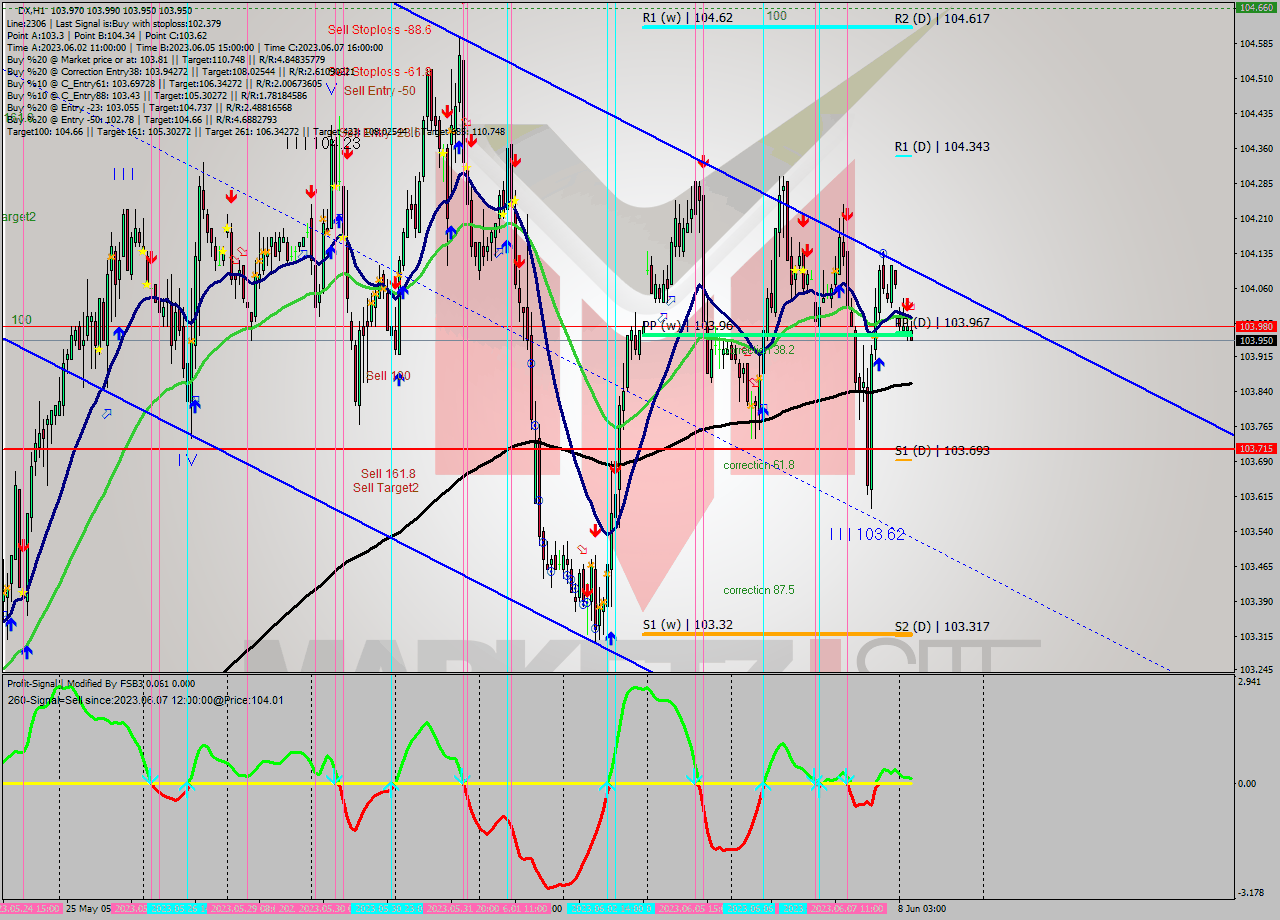Click the green 104.660 price tag on axis
Screen dimensions: 1280x920
tap(1256, 7)
